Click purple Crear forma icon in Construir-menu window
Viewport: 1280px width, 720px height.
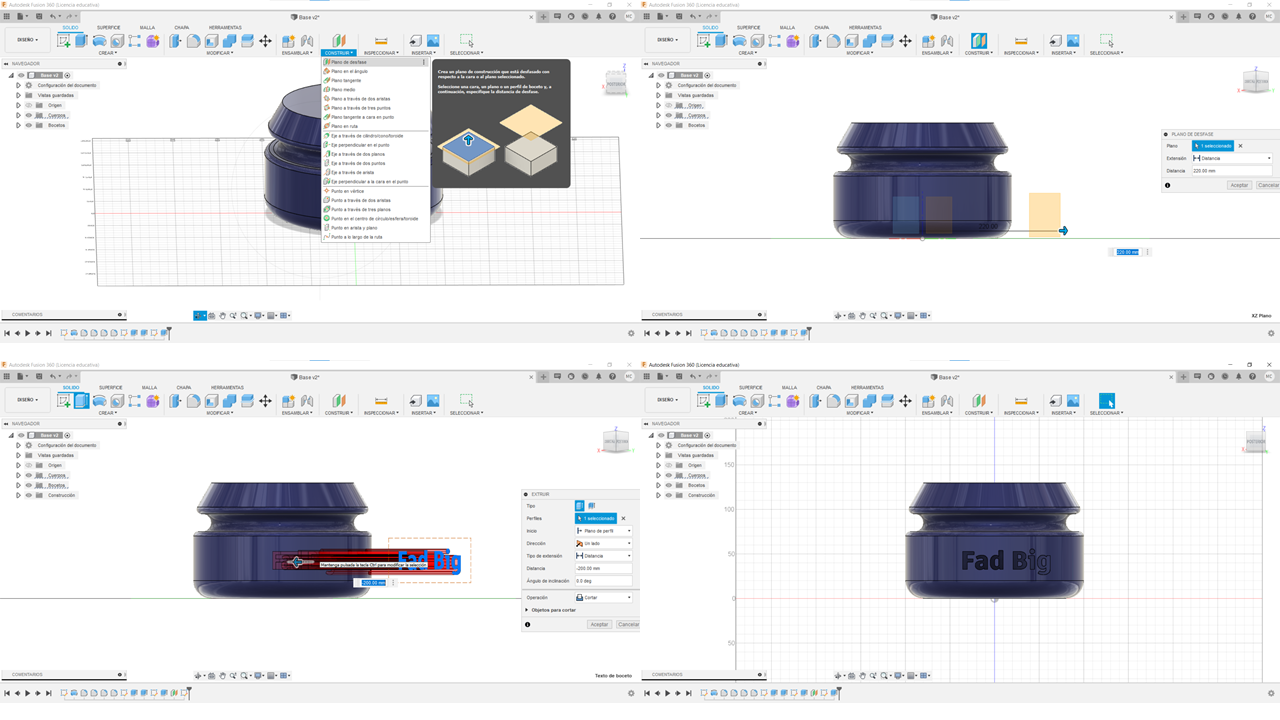click(x=153, y=40)
